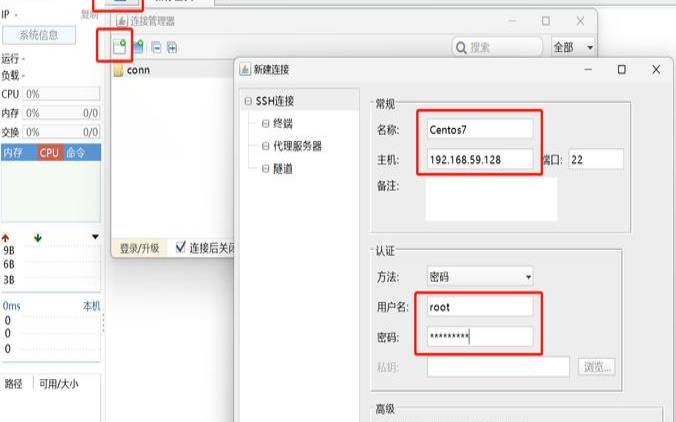Click the new connection icon in connection manager
This screenshot has width=676, height=422.
(119, 47)
